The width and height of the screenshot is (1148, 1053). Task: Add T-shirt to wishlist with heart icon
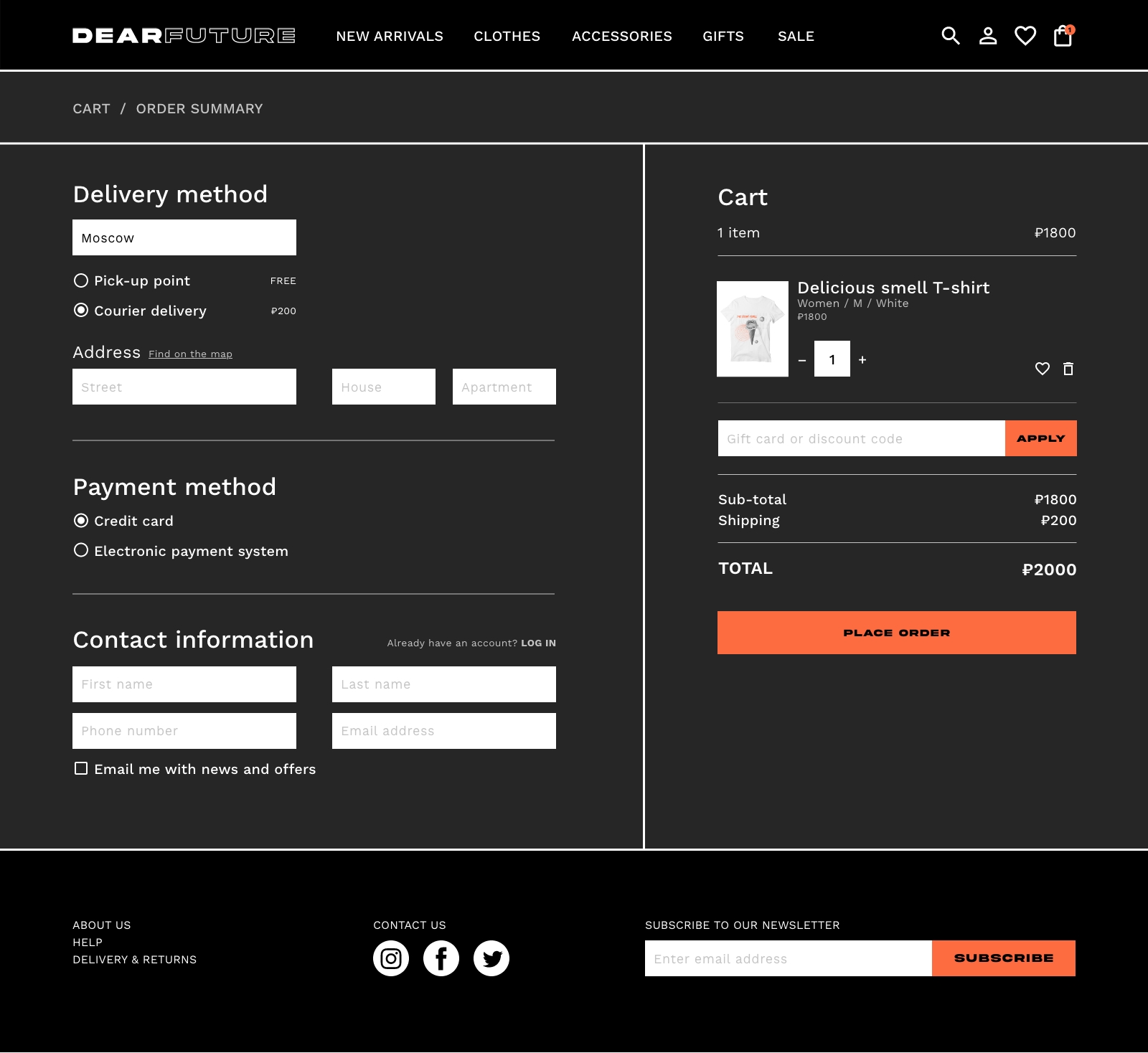coord(1043,369)
